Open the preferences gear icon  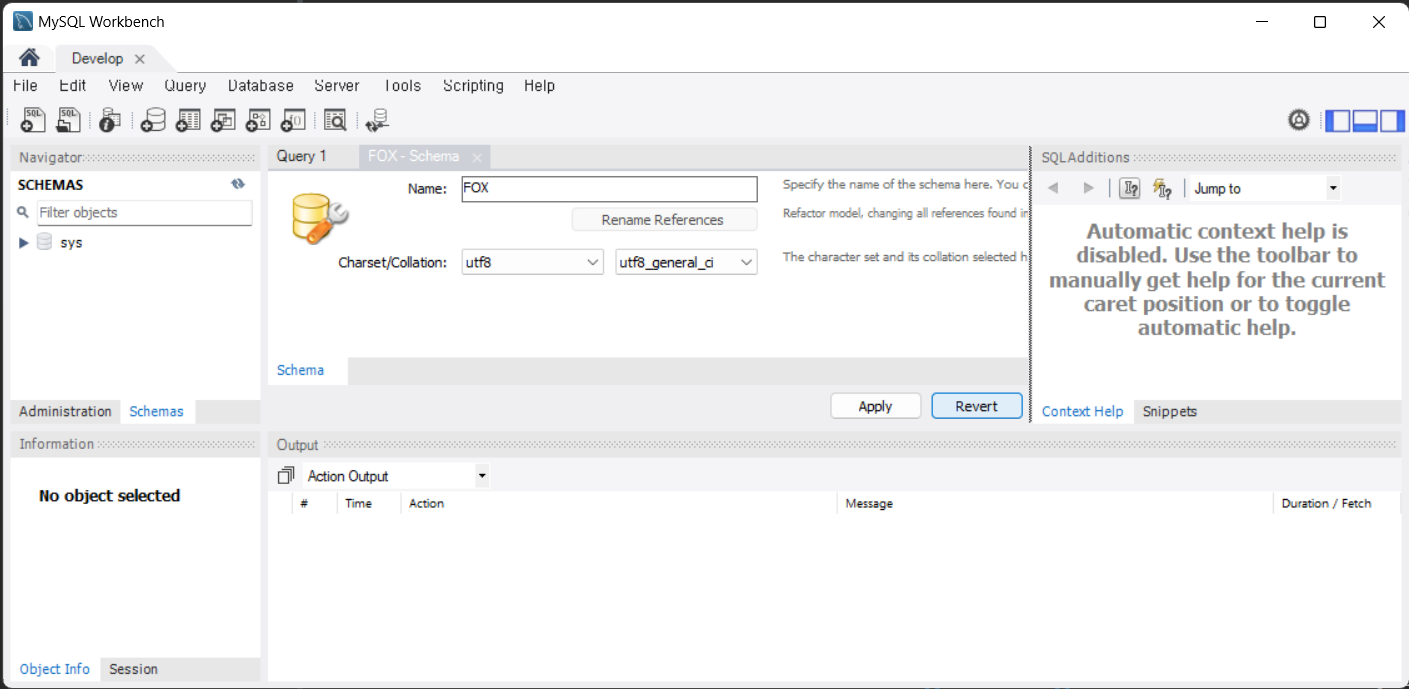point(1298,120)
